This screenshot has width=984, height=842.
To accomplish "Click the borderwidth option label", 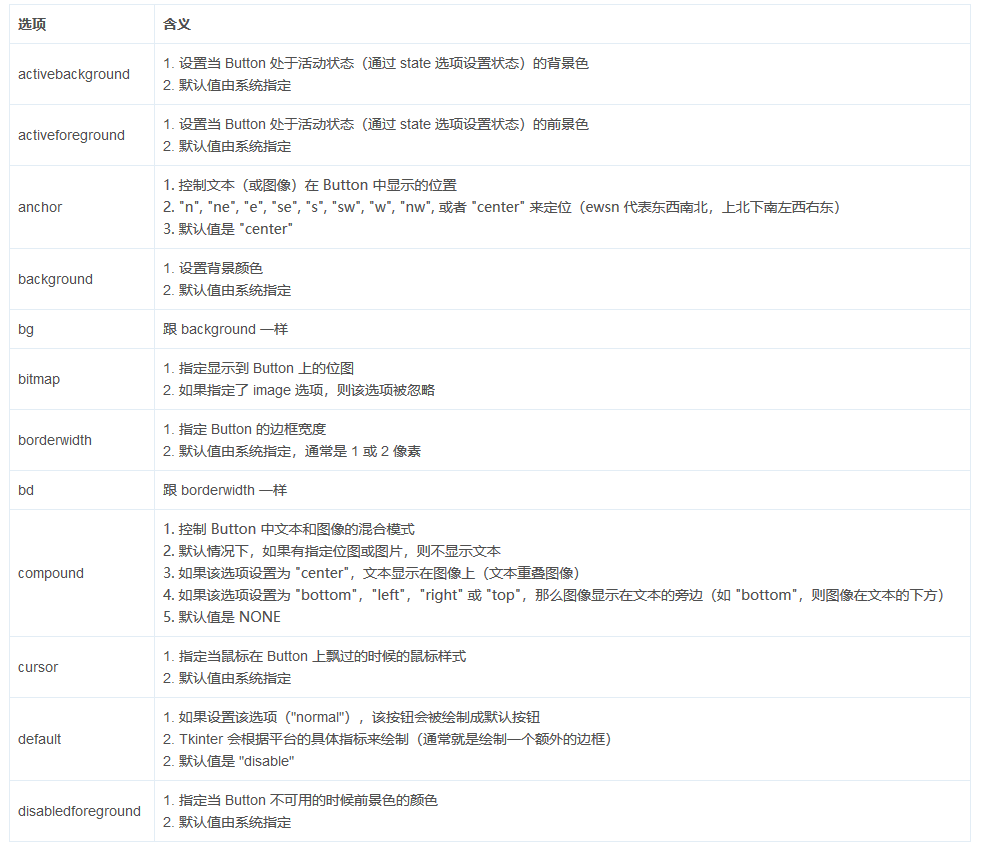I will point(54,440).
